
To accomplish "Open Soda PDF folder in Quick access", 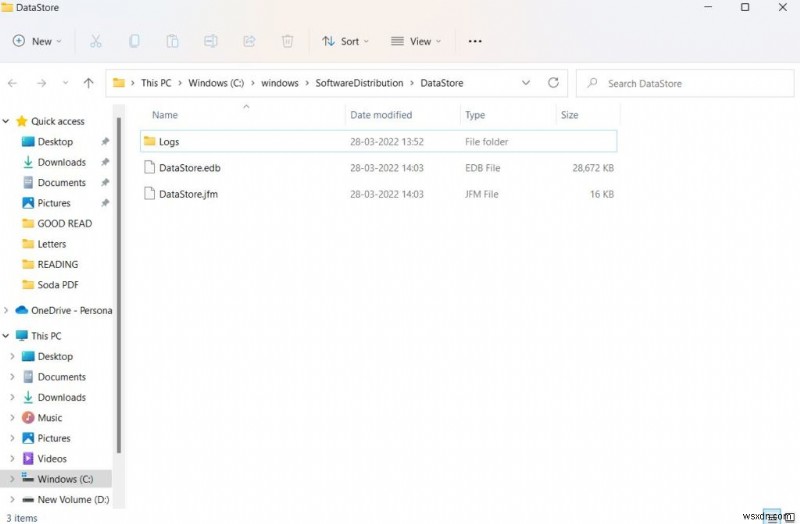I will tap(58, 285).
